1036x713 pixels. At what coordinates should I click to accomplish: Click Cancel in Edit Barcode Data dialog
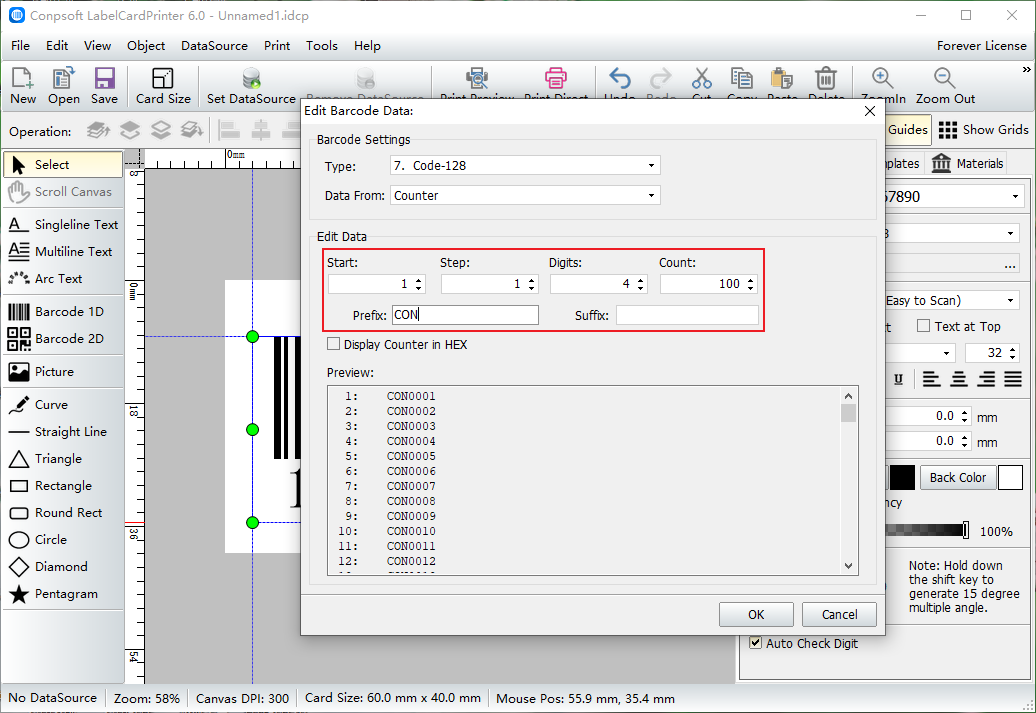839,615
